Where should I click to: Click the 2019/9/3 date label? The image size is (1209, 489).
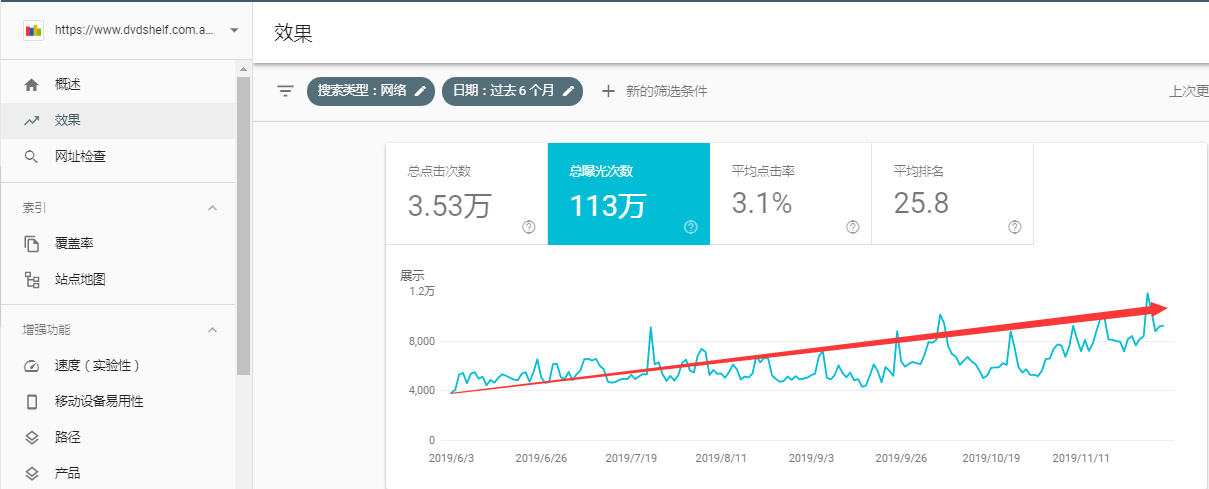click(812, 458)
